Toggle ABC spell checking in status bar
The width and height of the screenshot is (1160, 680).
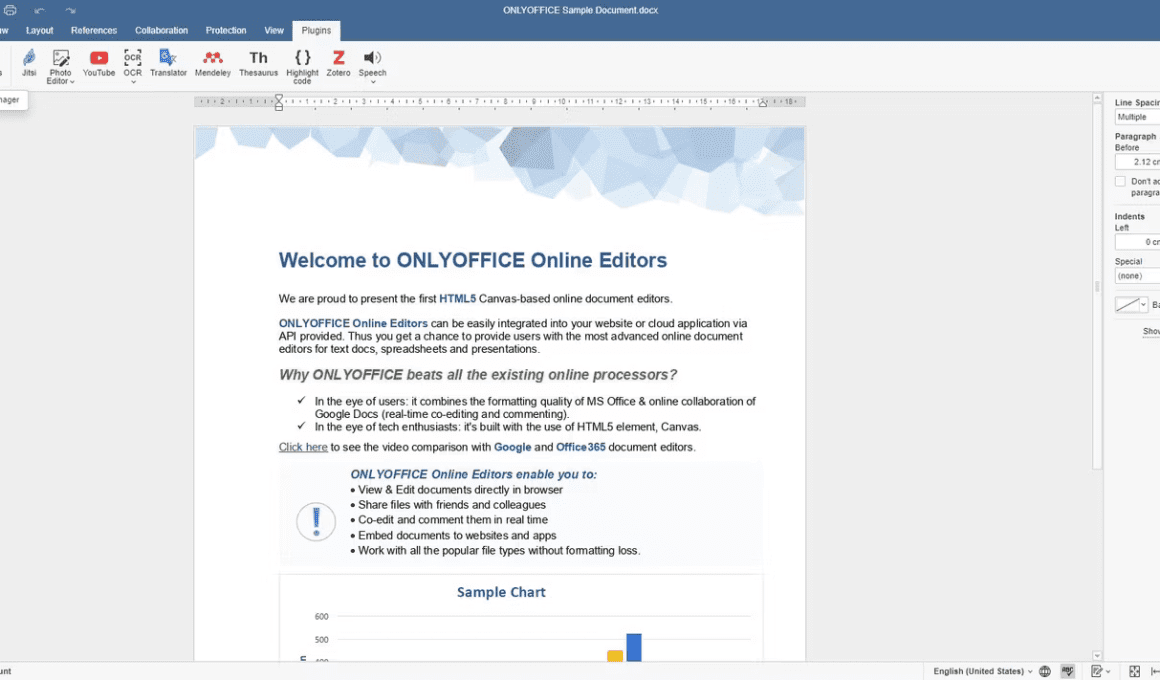[x=1068, y=671]
